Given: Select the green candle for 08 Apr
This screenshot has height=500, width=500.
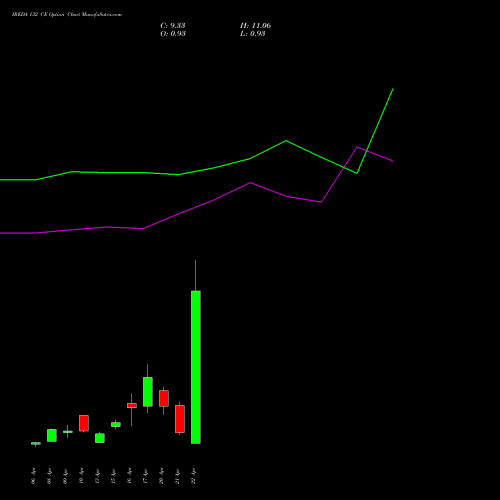Looking at the screenshot, I should [52, 435].
